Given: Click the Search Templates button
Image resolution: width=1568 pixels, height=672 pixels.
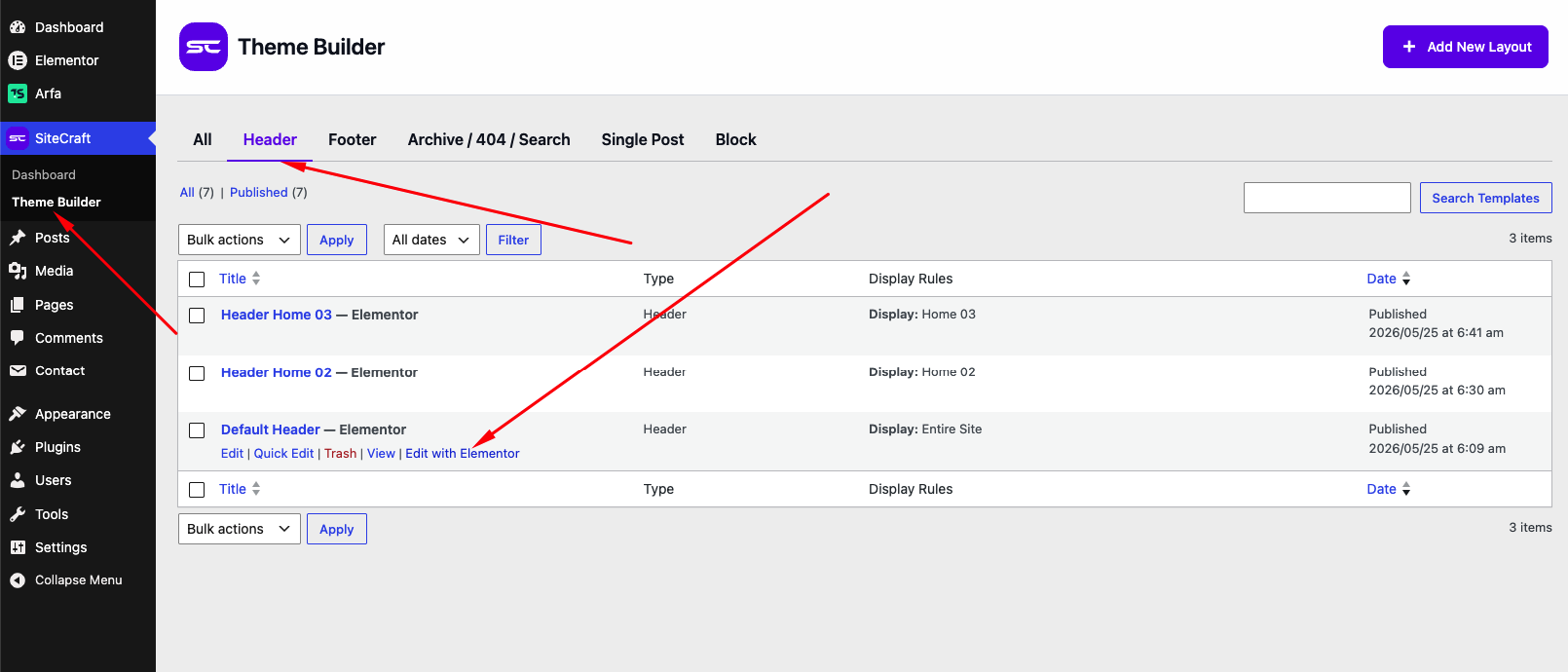Looking at the screenshot, I should coord(1485,198).
